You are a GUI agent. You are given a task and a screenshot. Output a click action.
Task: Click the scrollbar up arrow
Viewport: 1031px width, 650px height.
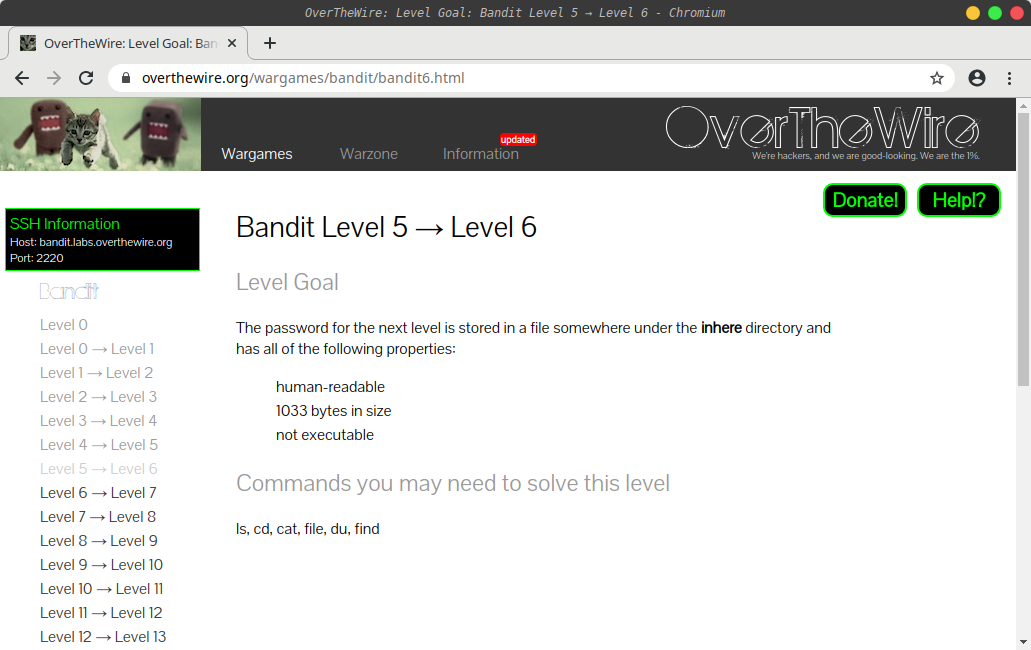(x=1023, y=105)
